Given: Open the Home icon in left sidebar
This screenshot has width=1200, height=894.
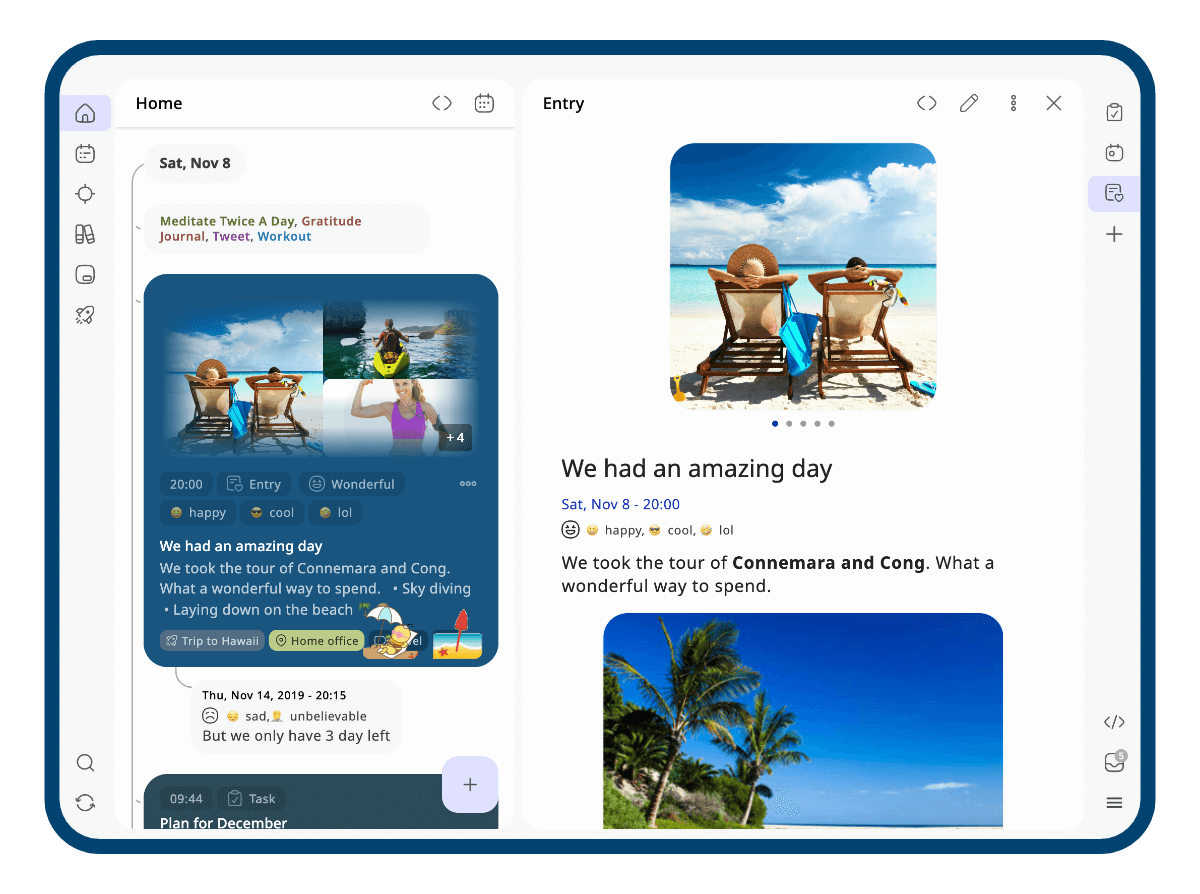Looking at the screenshot, I should (x=85, y=113).
